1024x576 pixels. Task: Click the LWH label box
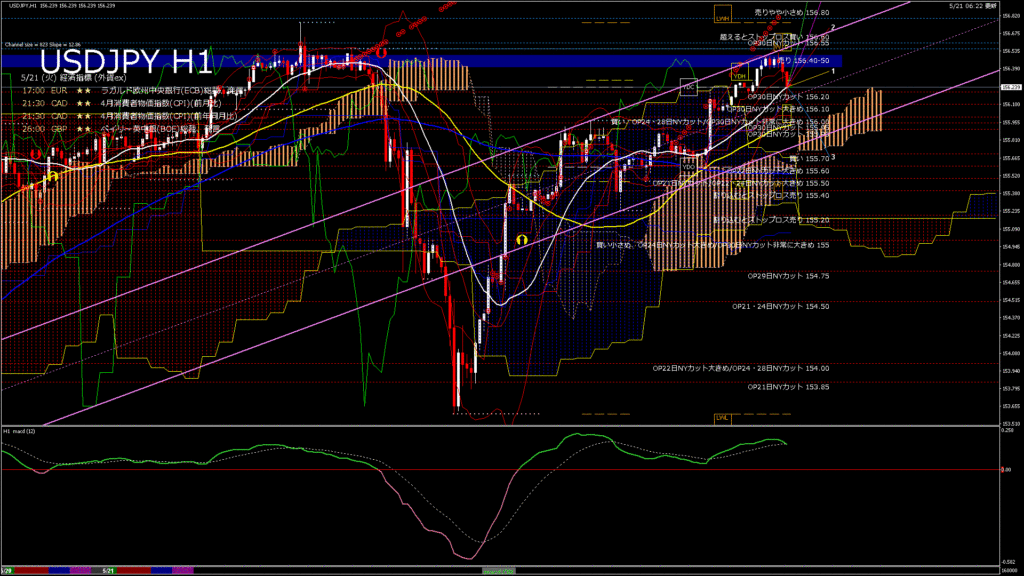click(x=722, y=18)
